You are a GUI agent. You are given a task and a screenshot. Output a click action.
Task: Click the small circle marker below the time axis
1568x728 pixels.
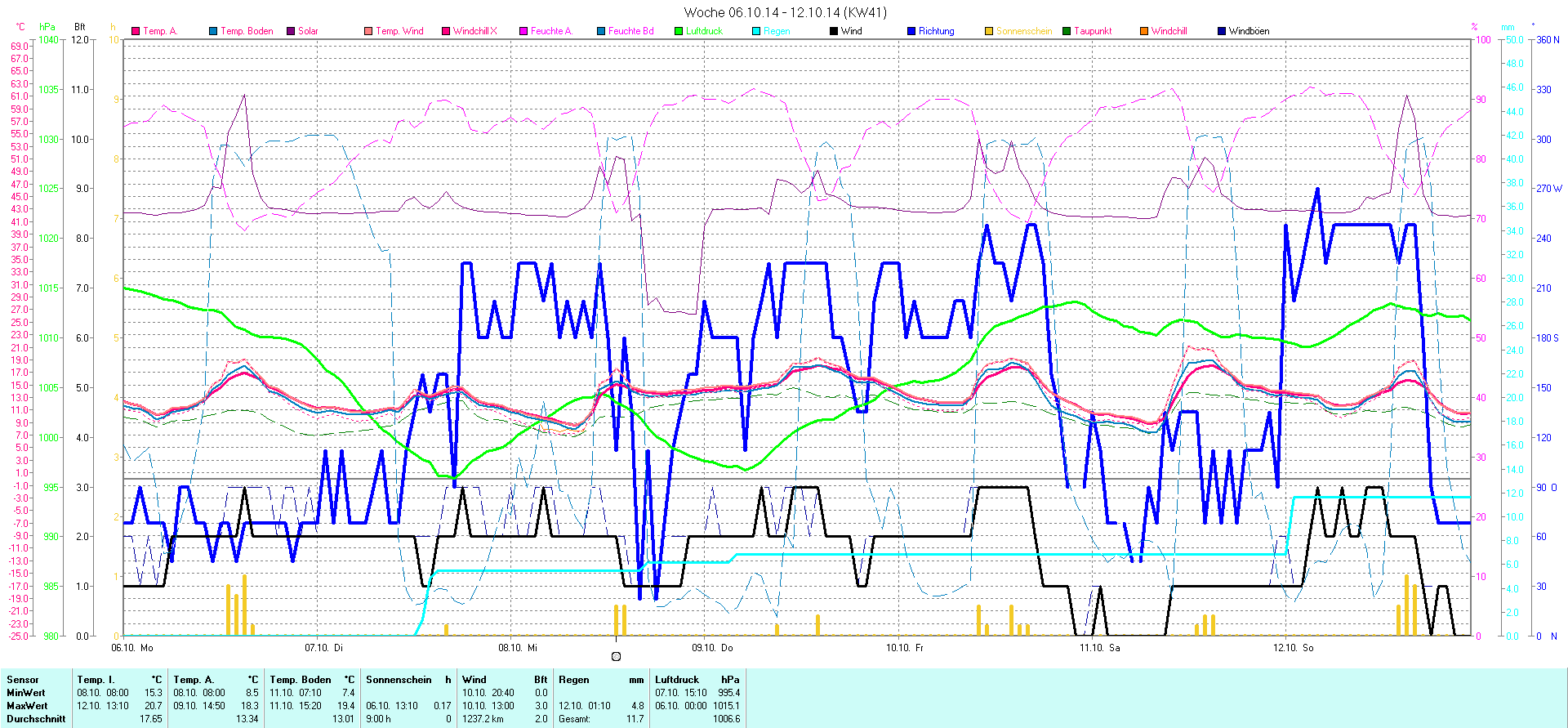click(616, 656)
